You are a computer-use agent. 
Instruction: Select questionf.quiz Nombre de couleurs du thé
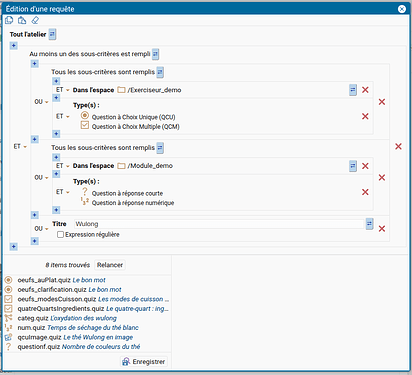coord(87,347)
